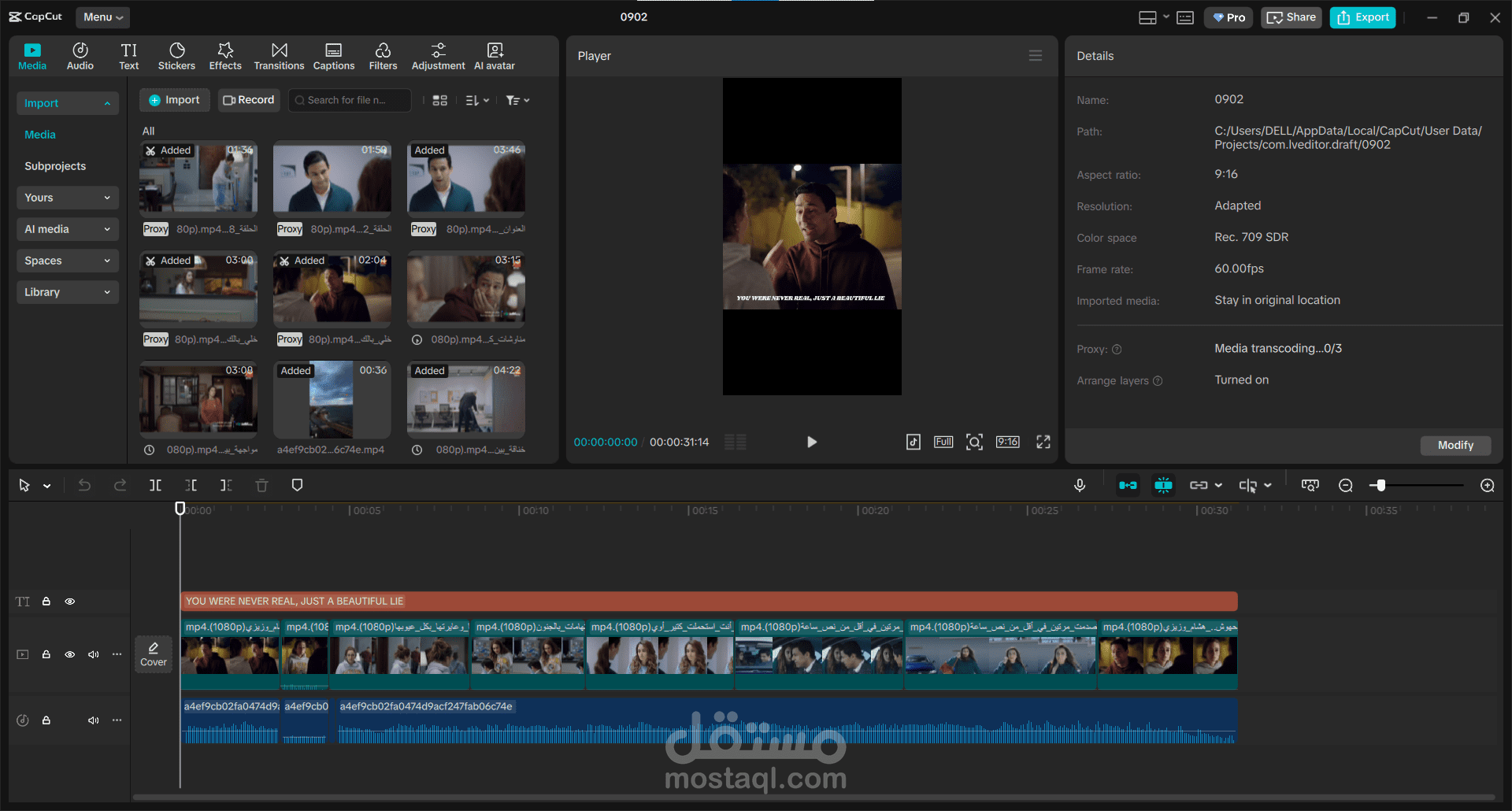This screenshot has height=811, width=1512.
Task: Expand the Spaces section
Action: click(x=68, y=261)
